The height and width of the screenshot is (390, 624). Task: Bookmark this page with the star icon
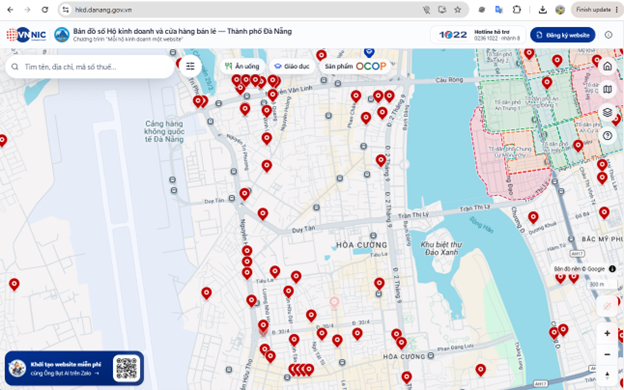[x=458, y=10]
